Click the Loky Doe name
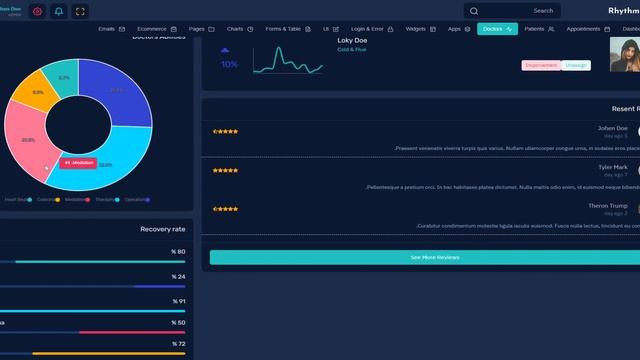The height and width of the screenshot is (360, 640). (x=352, y=40)
